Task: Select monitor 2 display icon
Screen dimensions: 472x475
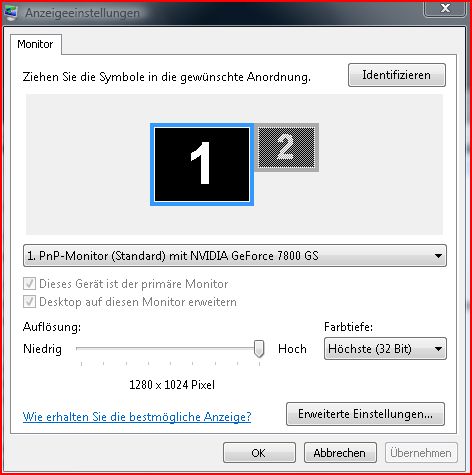Action: pyautogui.click(x=287, y=147)
